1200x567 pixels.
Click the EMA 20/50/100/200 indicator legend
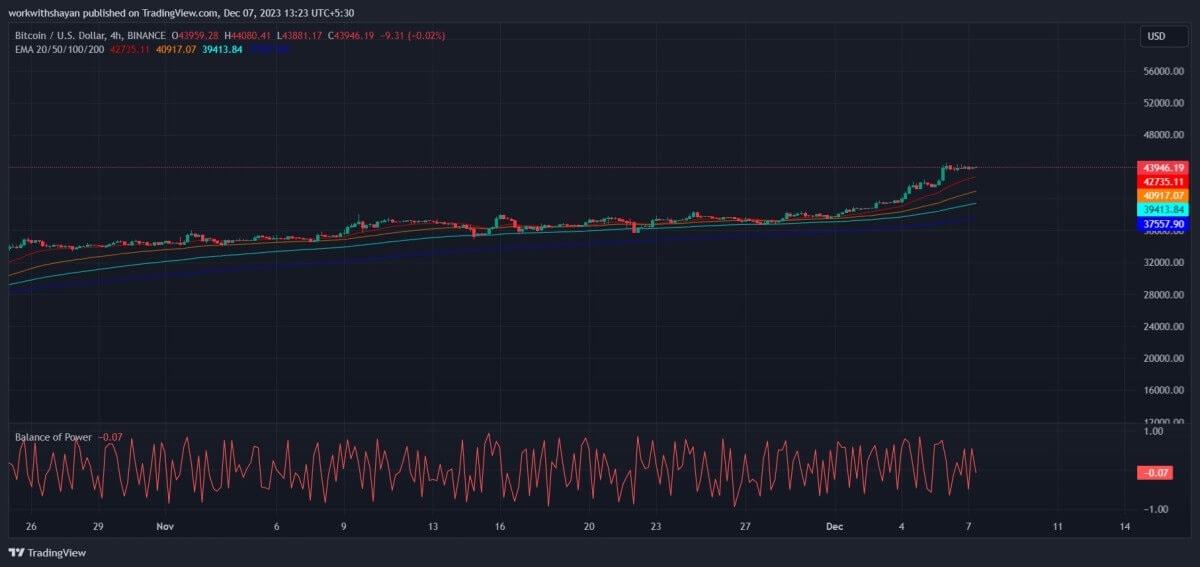[x=58, y=48]
